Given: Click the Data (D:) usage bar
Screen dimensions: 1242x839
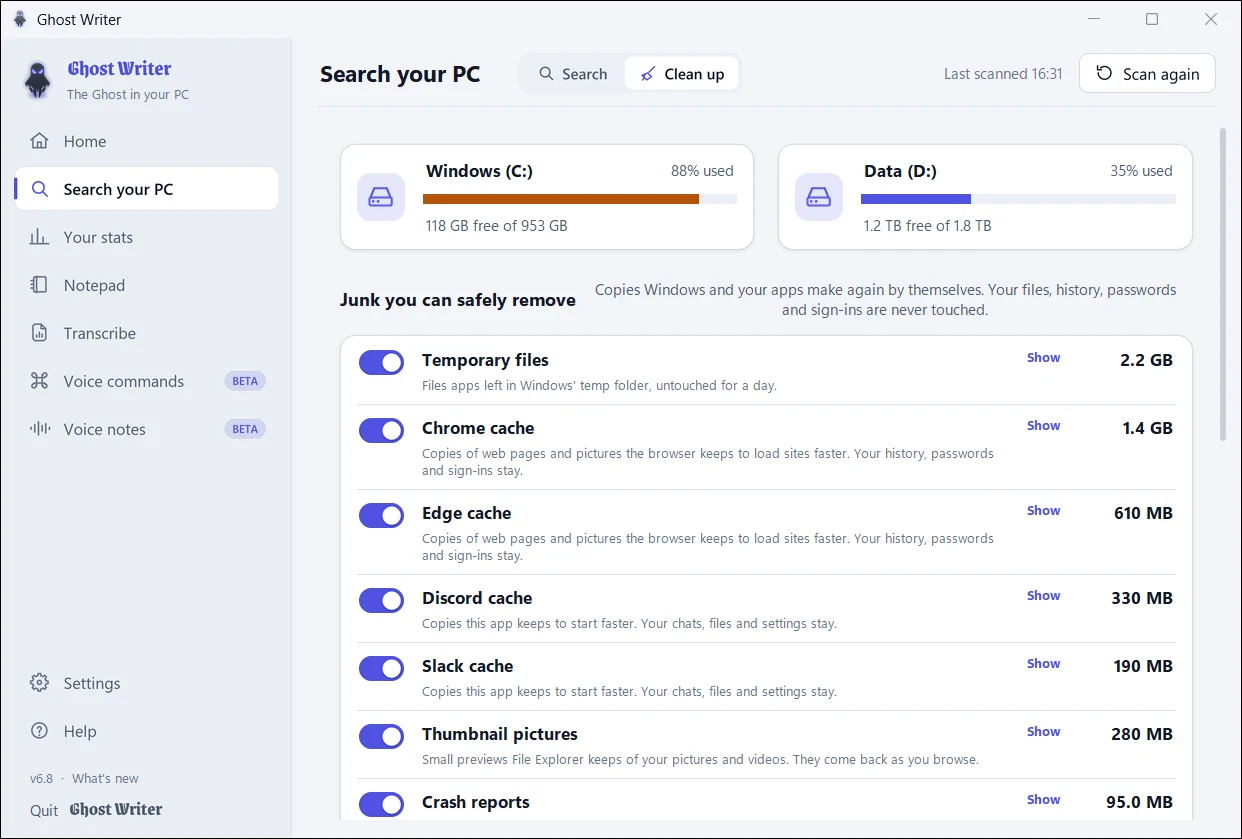Looking at the screenshot, I should tap(1018, 199).
